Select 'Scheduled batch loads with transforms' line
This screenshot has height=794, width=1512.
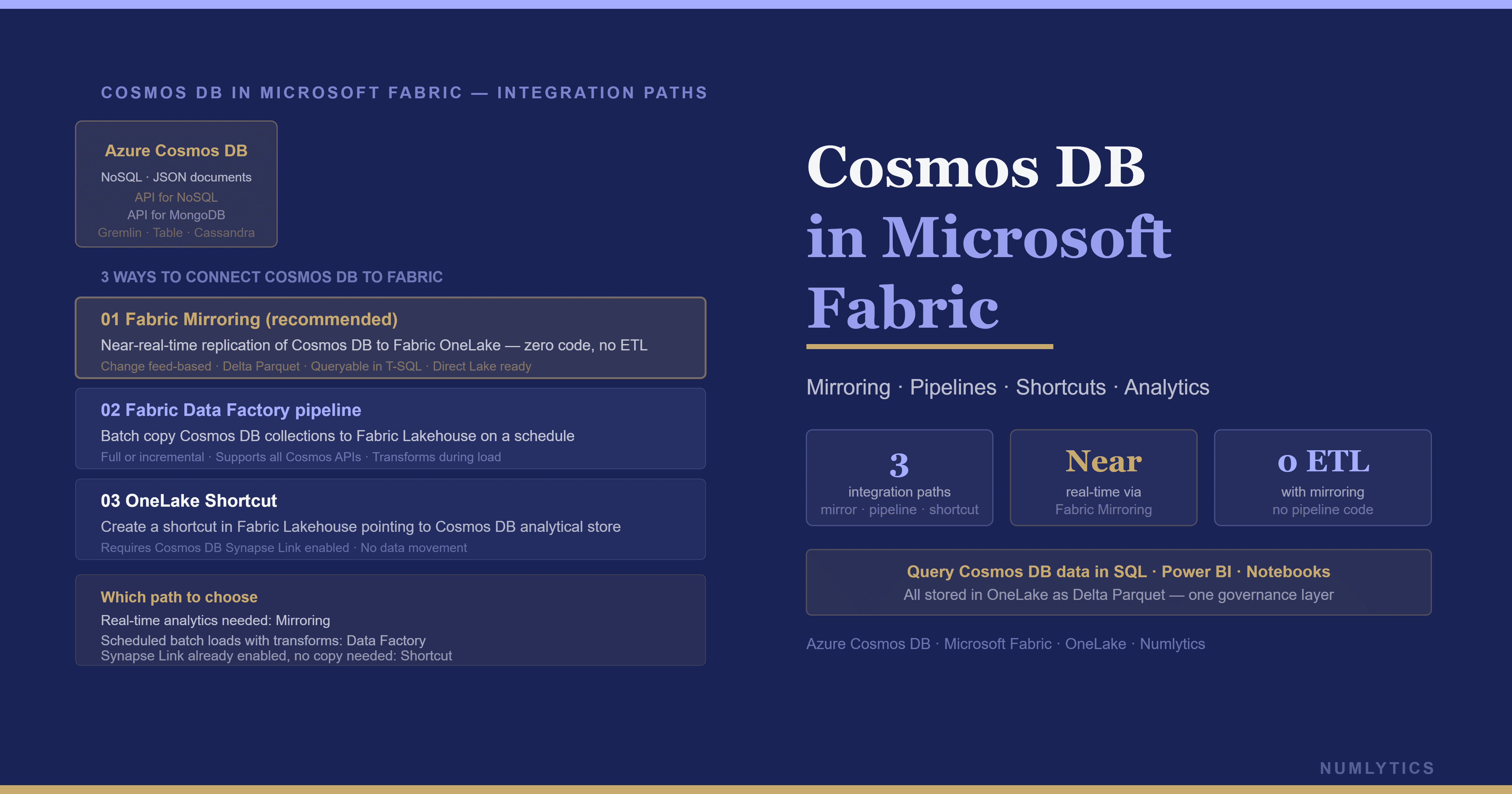coord(263,641)
